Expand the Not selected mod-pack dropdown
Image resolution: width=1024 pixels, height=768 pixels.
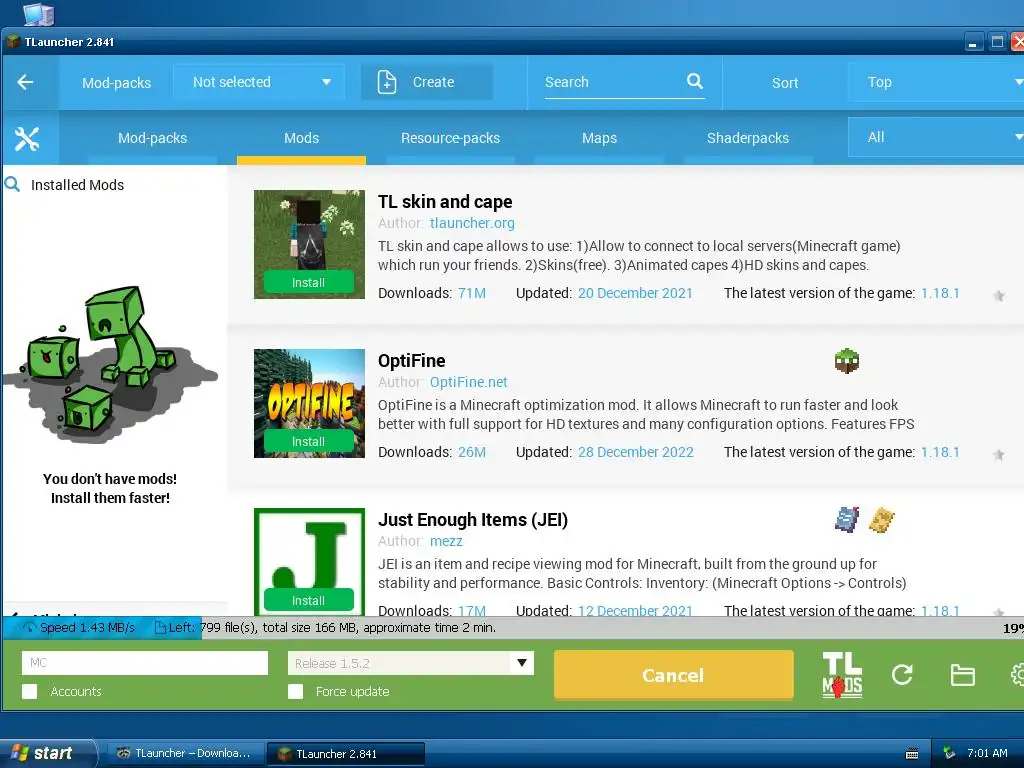[x=259, y=82]
